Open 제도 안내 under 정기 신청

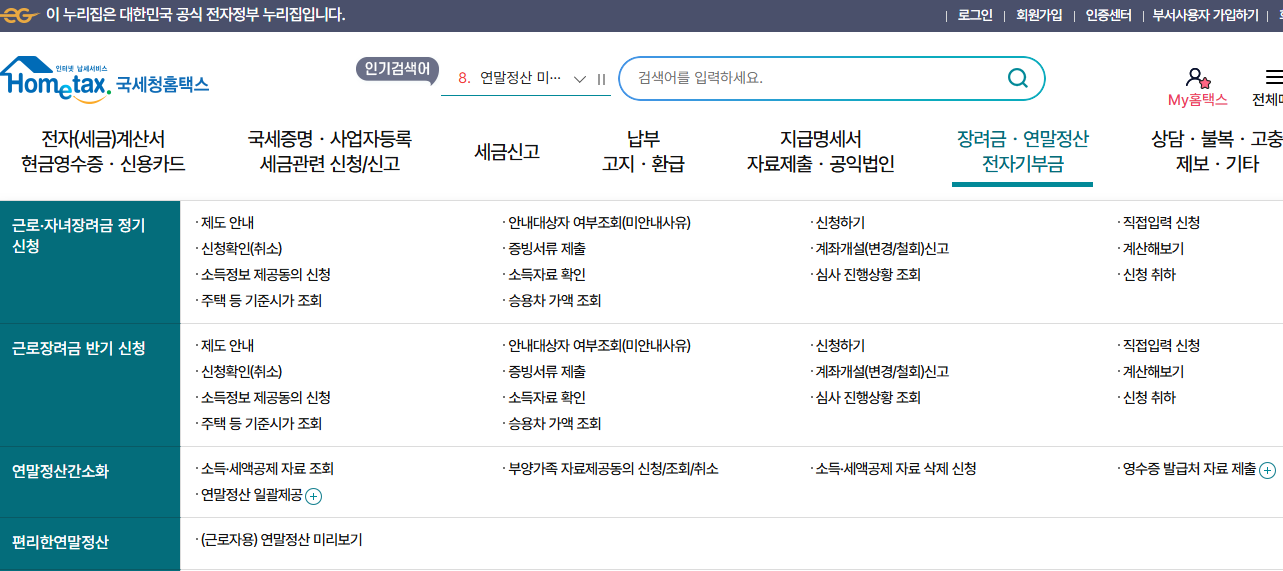[x=227, y=223]
